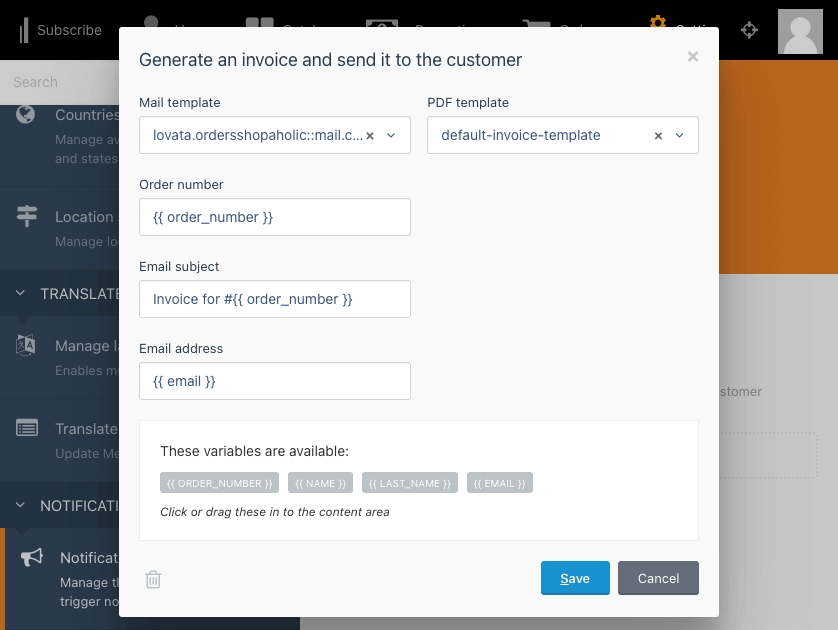Click the Notifications megaphone icon
The height and width of the screenshot is (630, 838).
pyautogui.click(x=32, y=557)
